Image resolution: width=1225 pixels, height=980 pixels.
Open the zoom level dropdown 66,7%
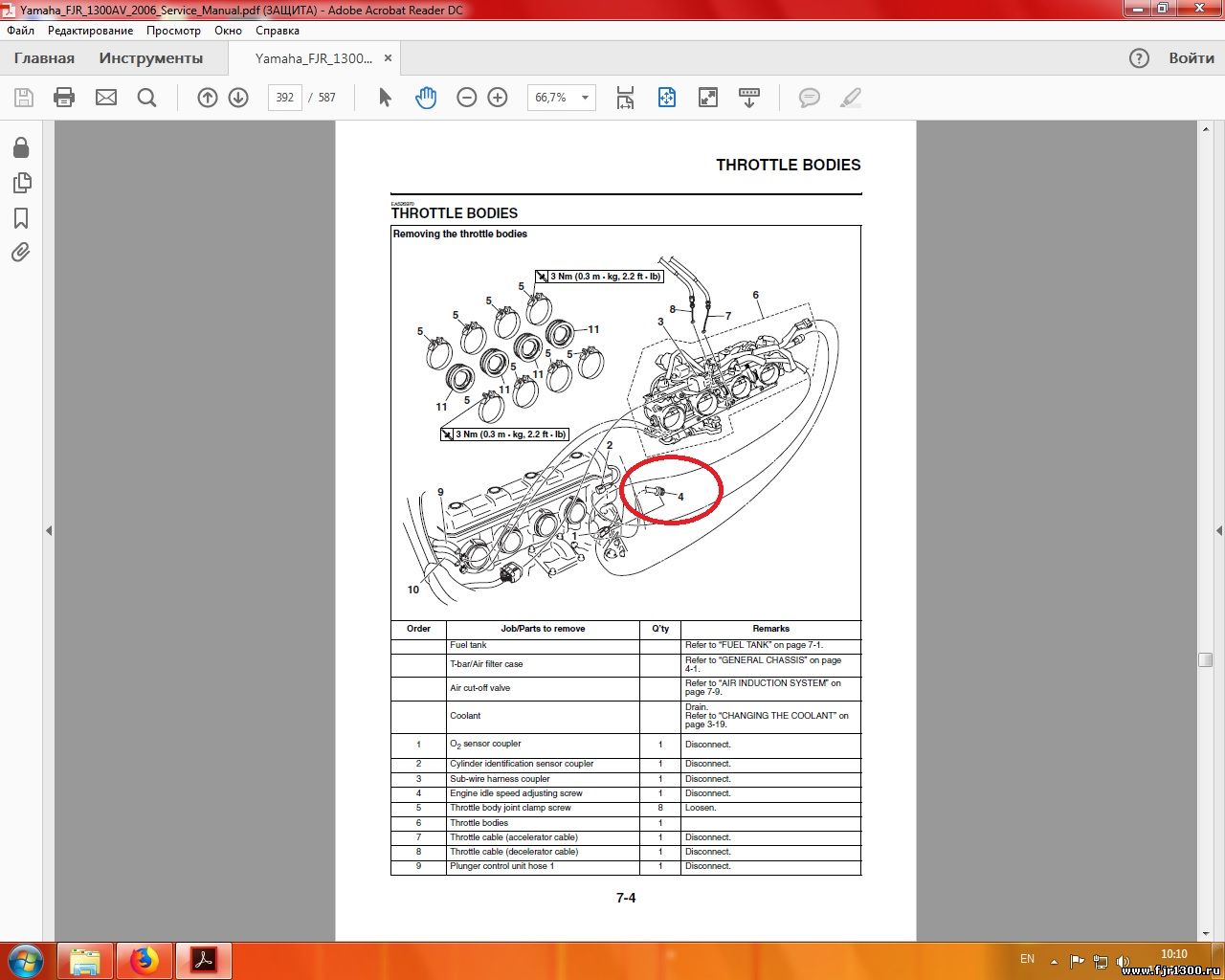tap(562, 98)
